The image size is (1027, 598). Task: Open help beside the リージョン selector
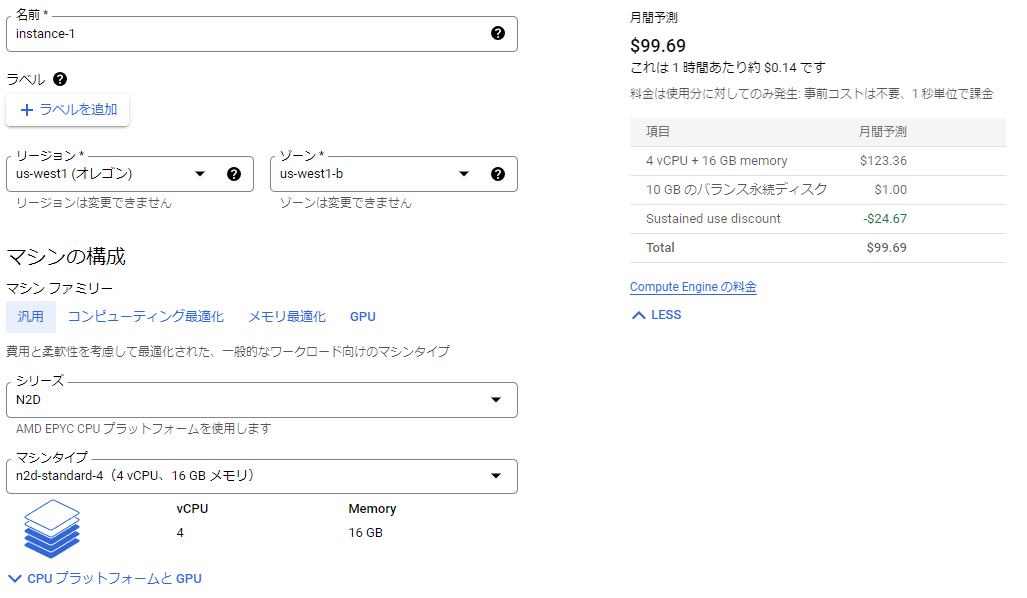[234, 173]
